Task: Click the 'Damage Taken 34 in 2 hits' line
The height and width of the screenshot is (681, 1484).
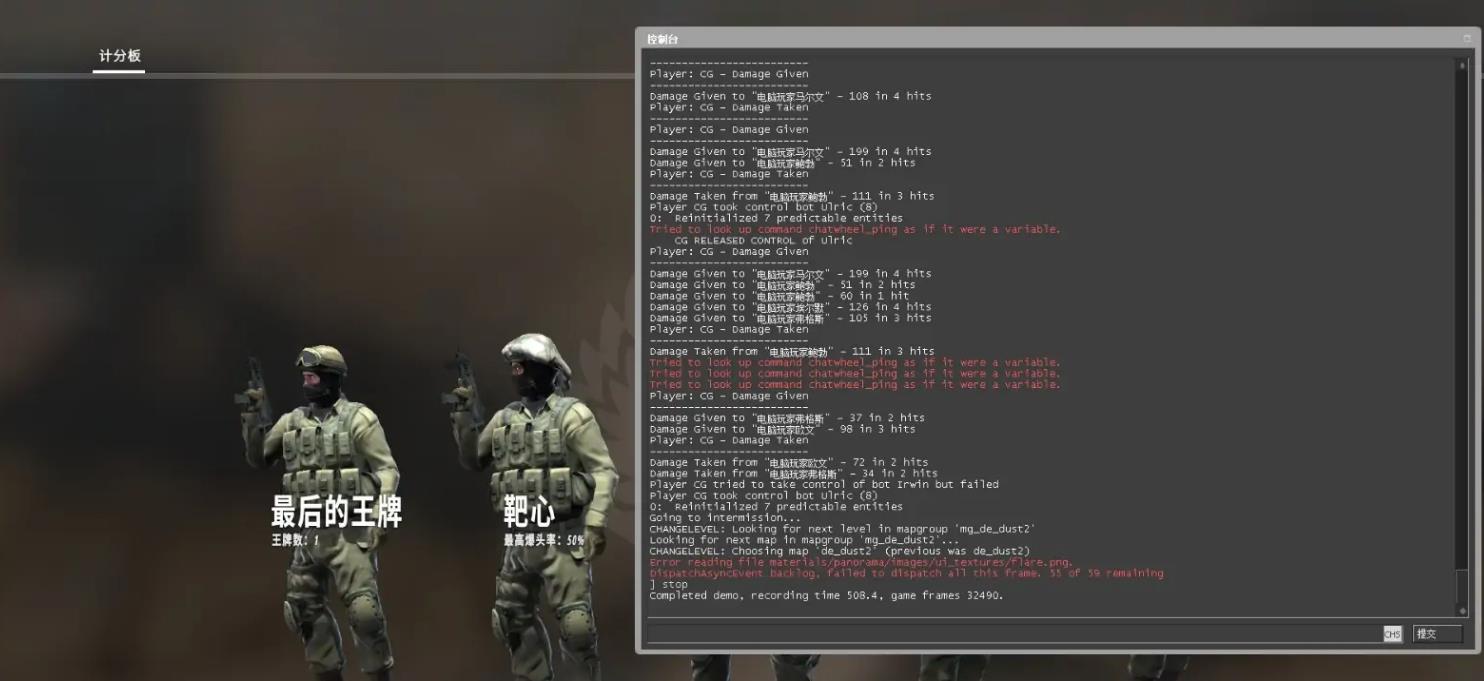Action: (x=793, y=473)
